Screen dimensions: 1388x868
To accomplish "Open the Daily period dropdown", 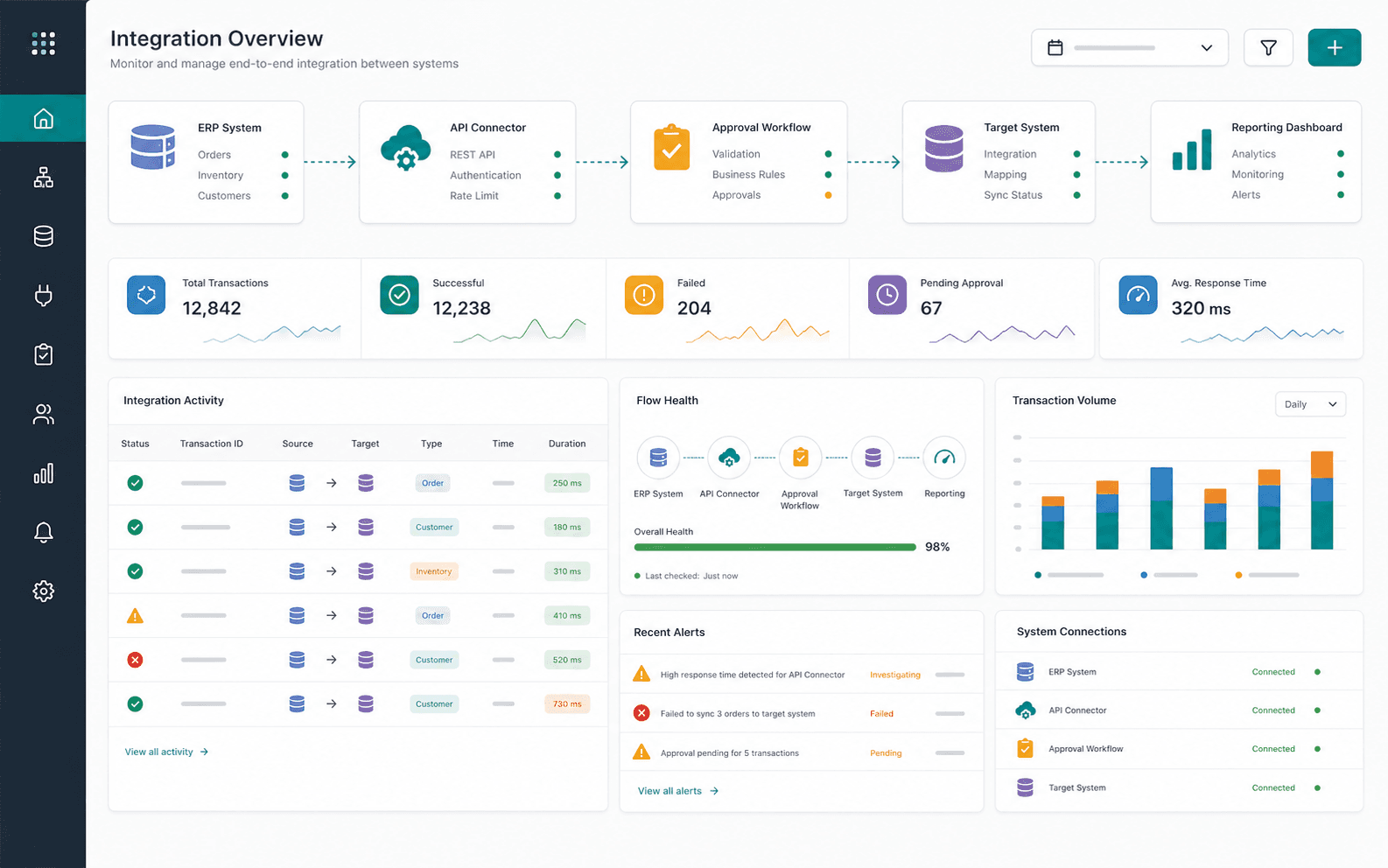I will click(x=1310, y=404).
